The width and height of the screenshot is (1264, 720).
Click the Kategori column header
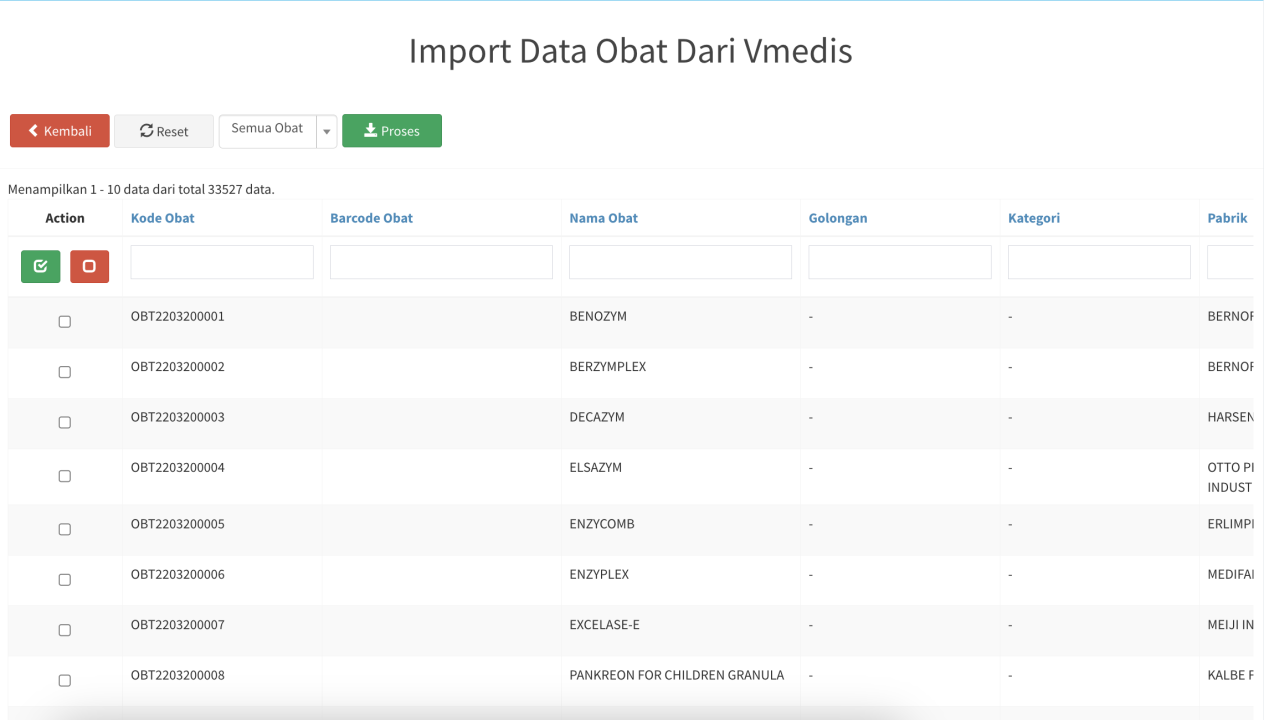[1034, 218]
